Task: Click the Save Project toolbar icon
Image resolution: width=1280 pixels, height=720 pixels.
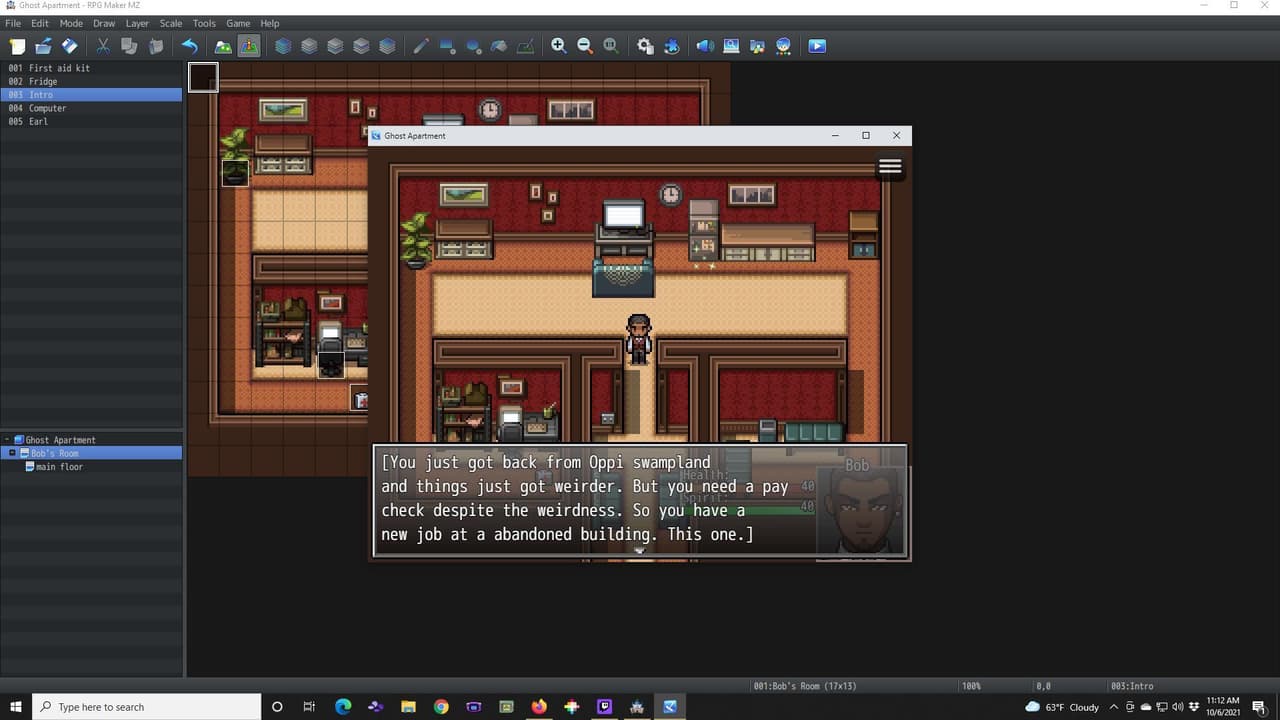Action: [x=69, y=46]
